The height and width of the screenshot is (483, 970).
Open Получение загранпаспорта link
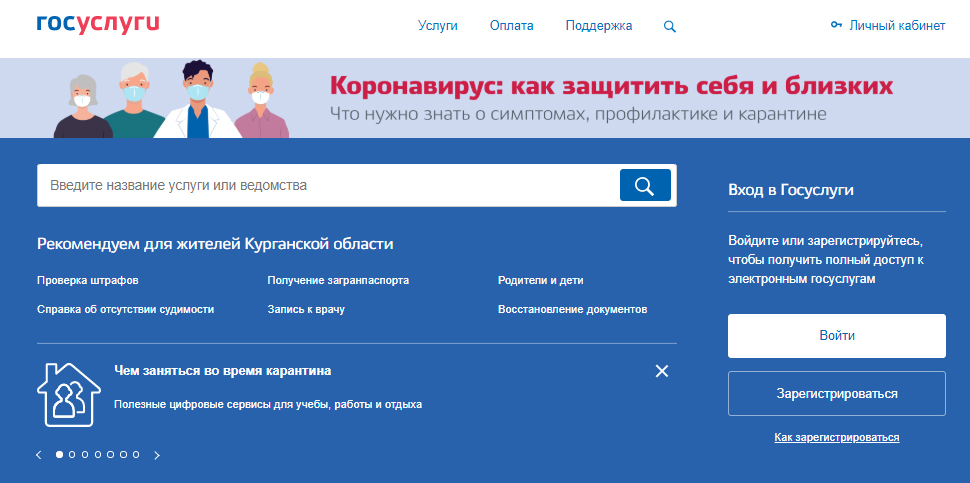[x=338, y=280]
